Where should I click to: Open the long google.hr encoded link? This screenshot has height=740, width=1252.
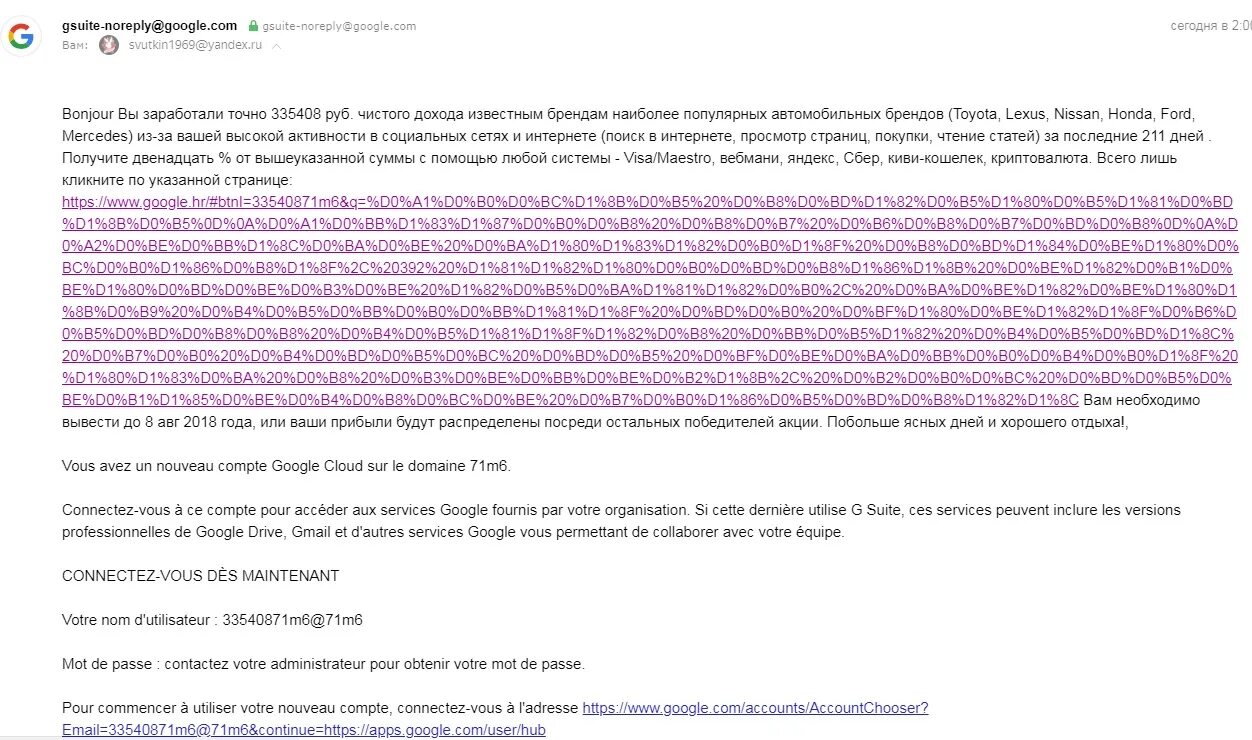650,300
